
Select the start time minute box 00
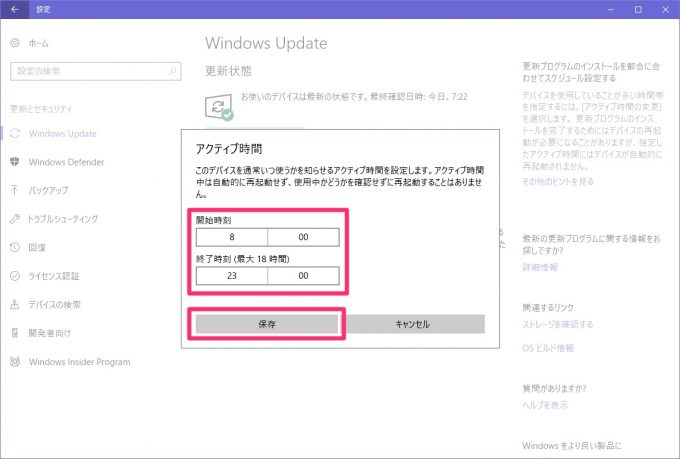click(303, 237)
